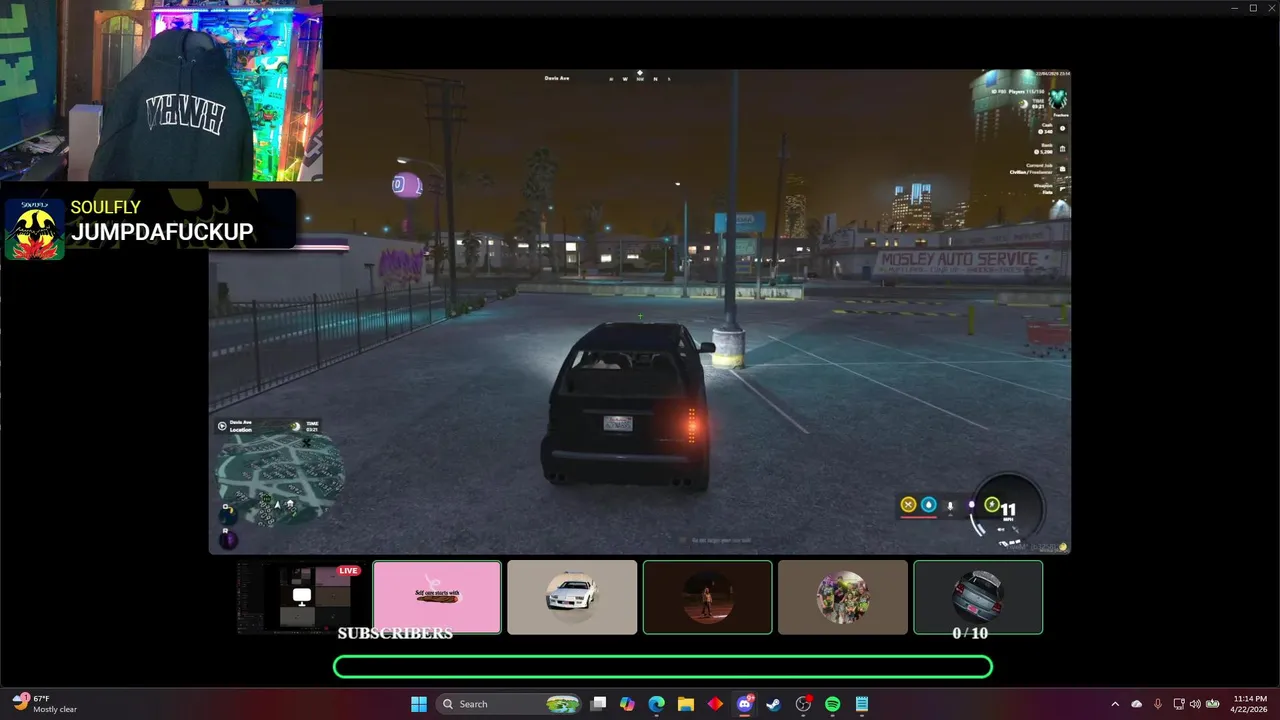Select the standing person avatar card

point(707,597)
